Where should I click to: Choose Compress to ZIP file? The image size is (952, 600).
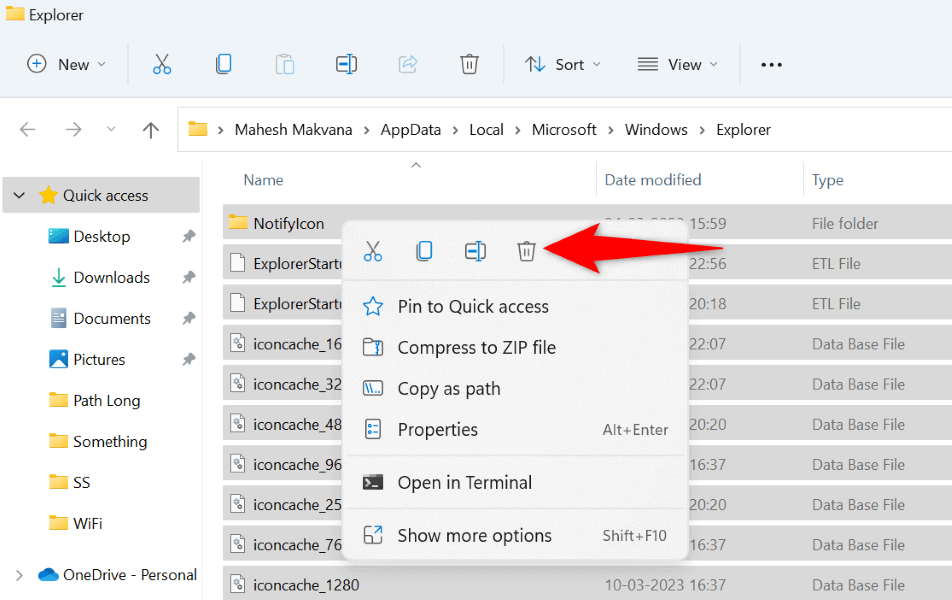point(476,348)
